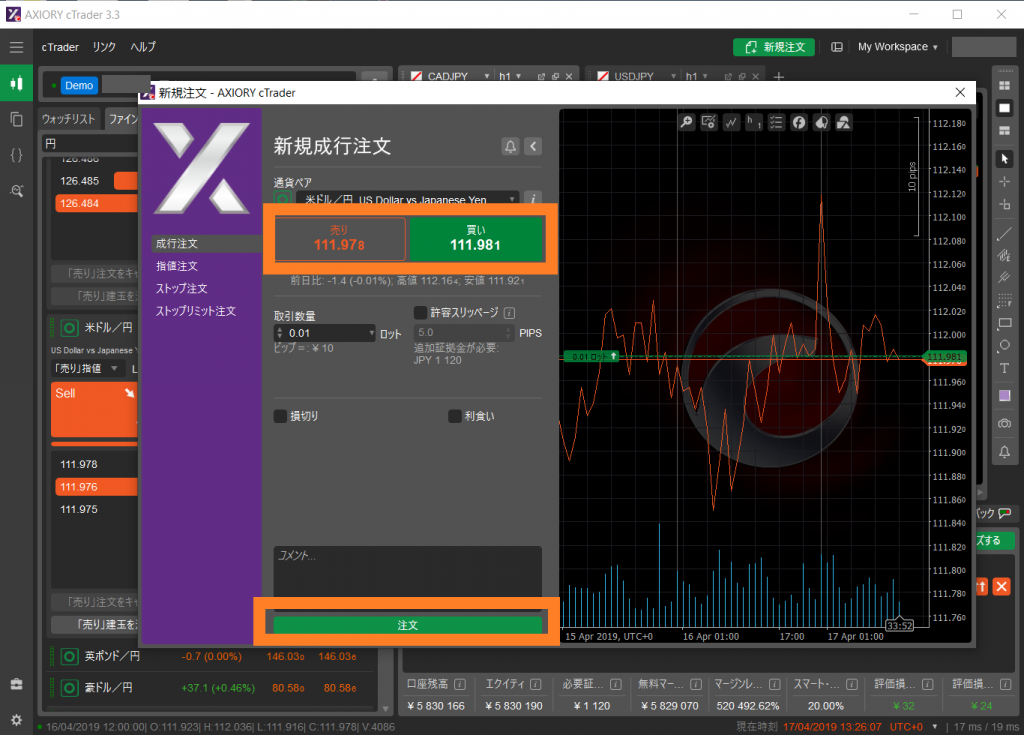1024x735 pixels.
Task: Pick the purple color swatch in right toolbar
Action: pyautogui.click(x=1004, y=395)
